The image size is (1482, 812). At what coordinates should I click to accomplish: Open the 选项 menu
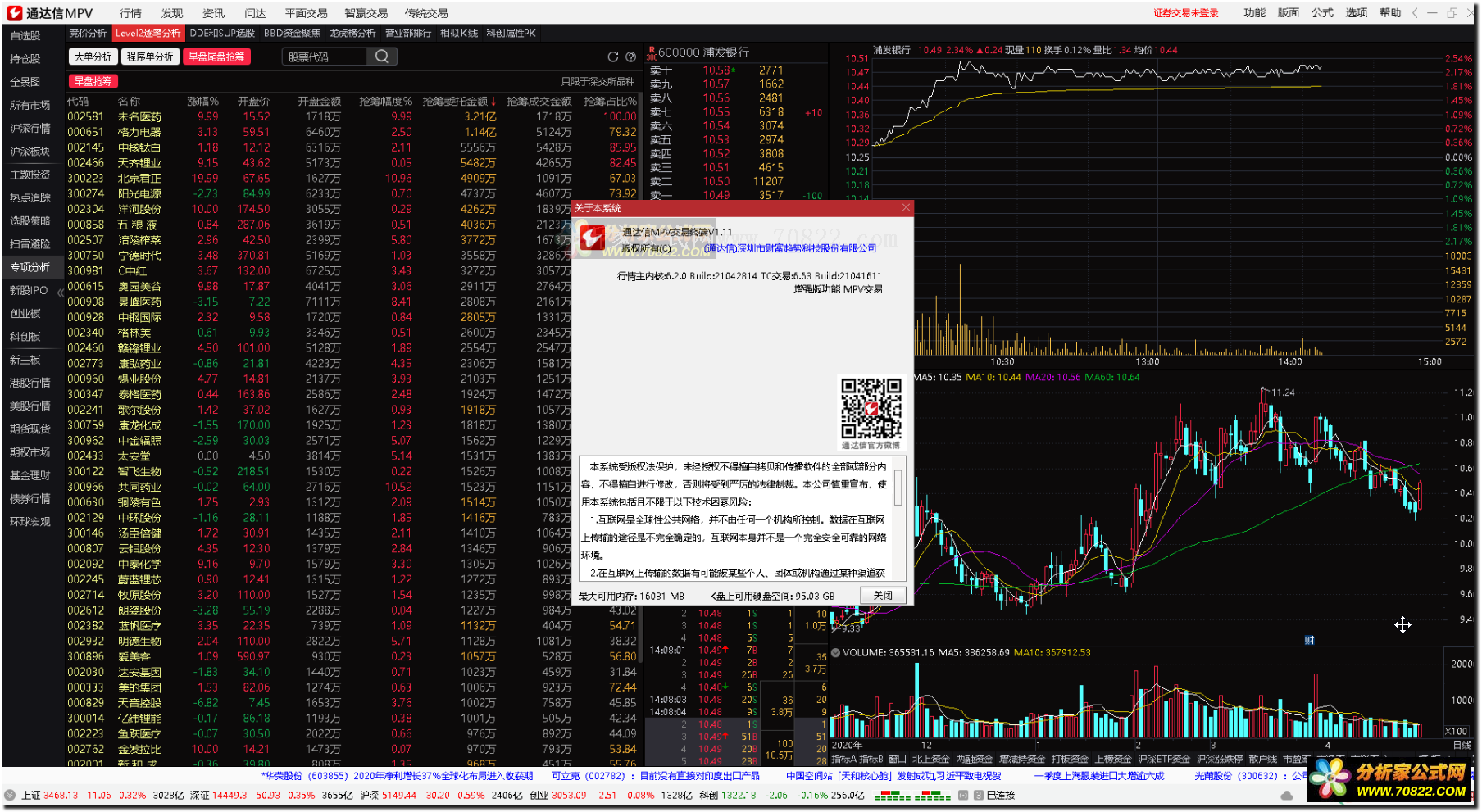(x=1357, y=13)
